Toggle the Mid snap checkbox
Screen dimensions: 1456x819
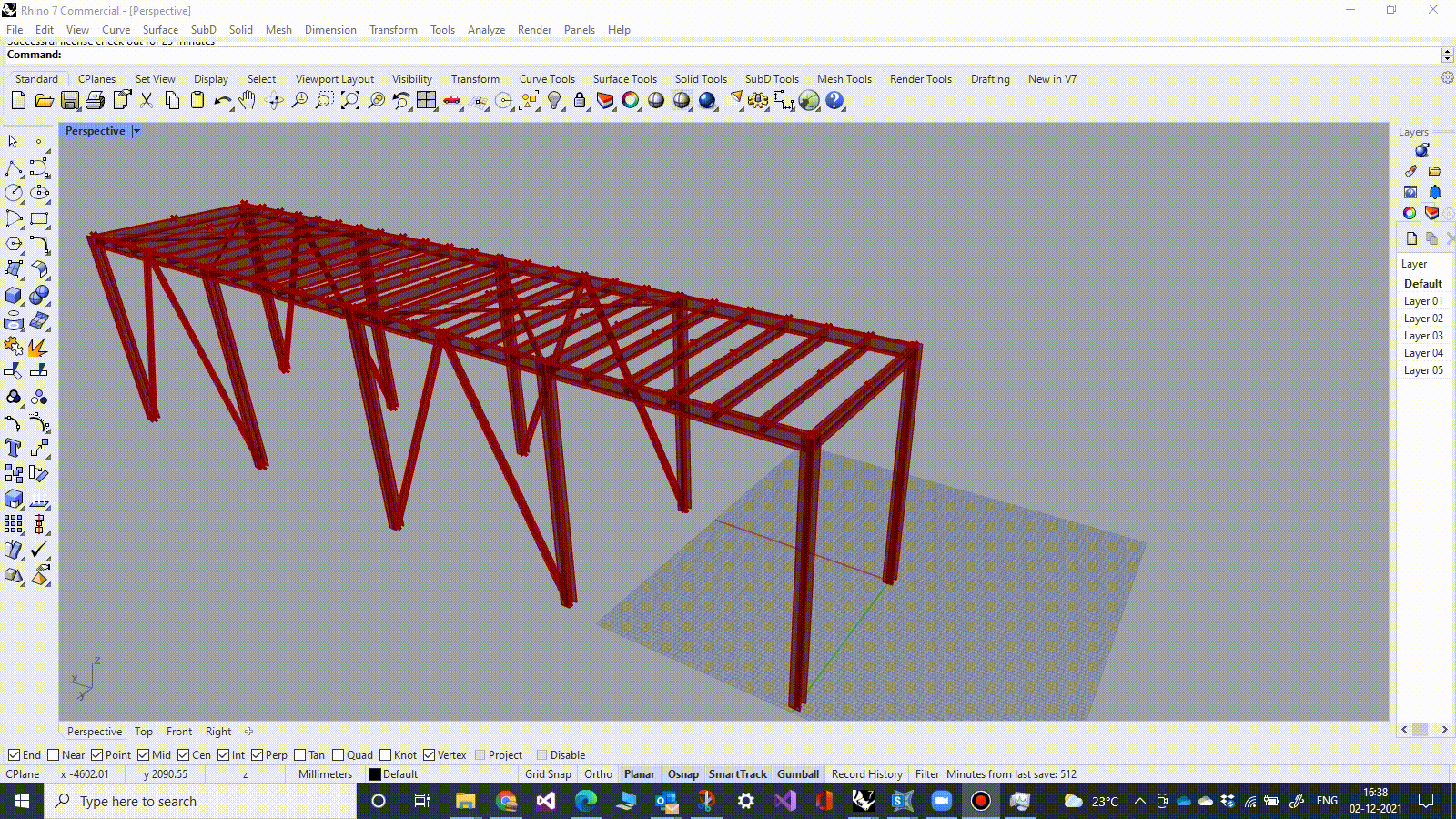(x=144, y=754)
